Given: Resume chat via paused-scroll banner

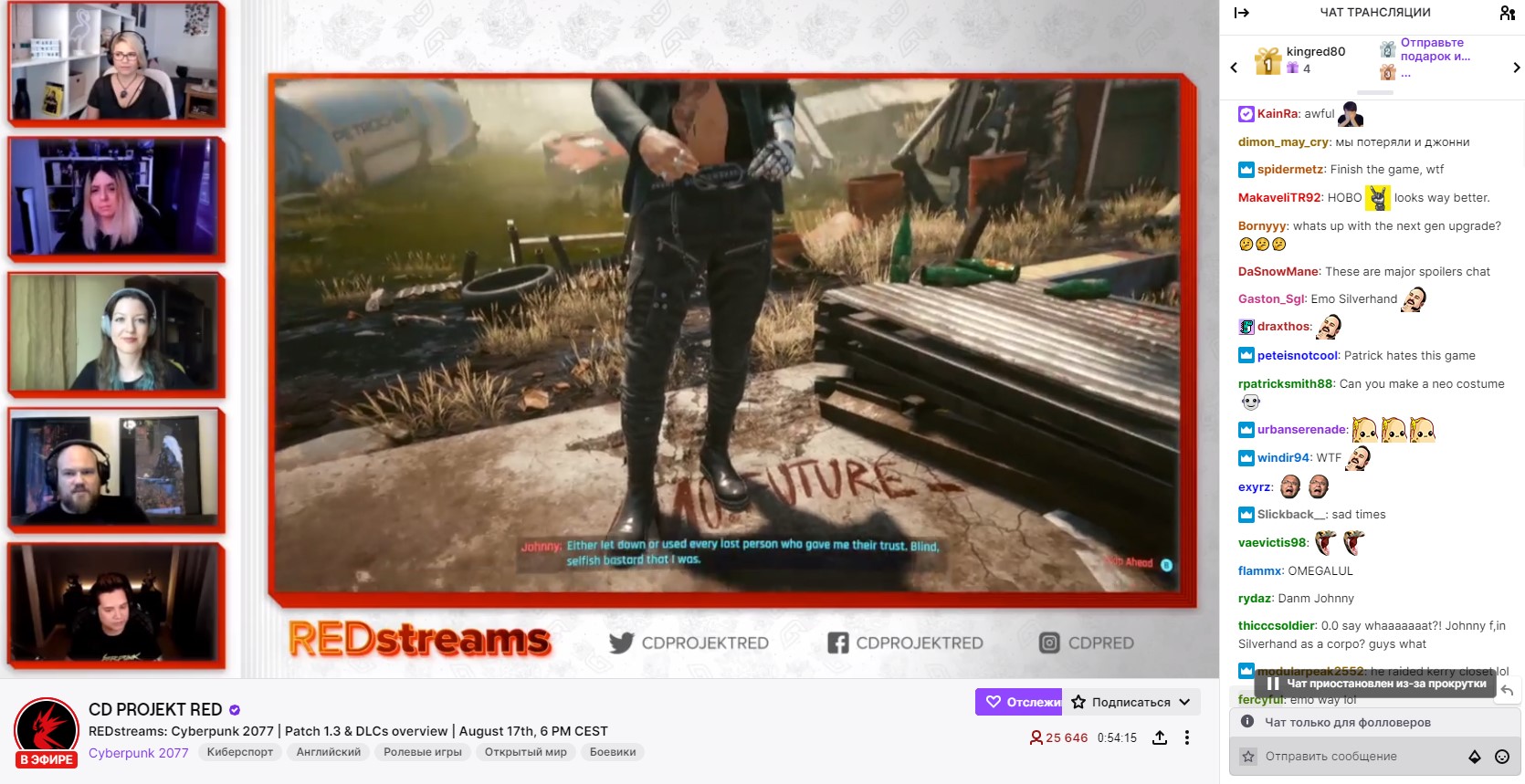Looking at the screenshot, I should pyautogui.click(x=1375, y=684).
